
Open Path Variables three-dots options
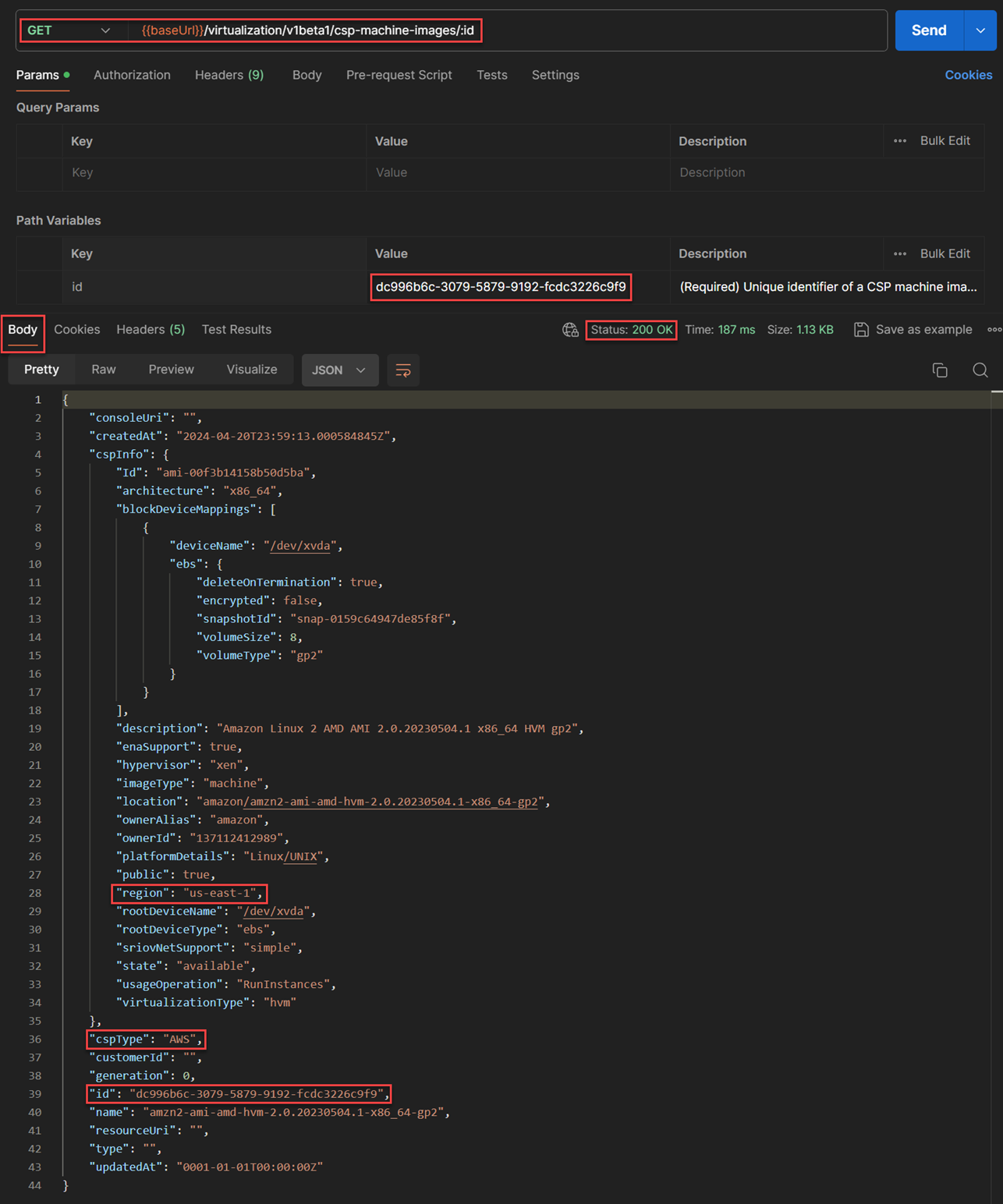pos(900,253)
